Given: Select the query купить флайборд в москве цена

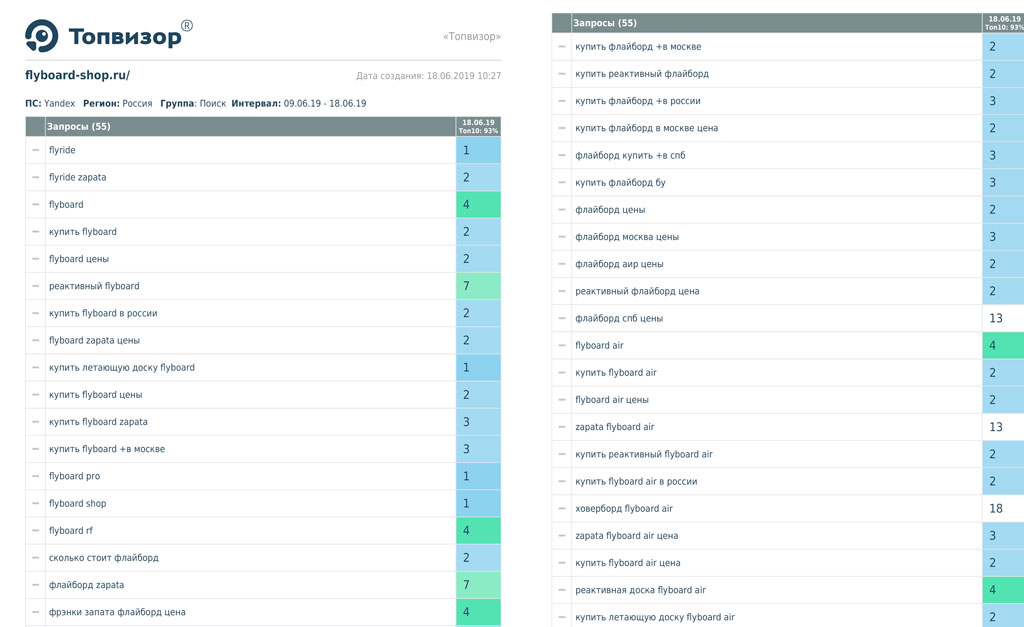Looking at the screenshot, I should (647, 128).
